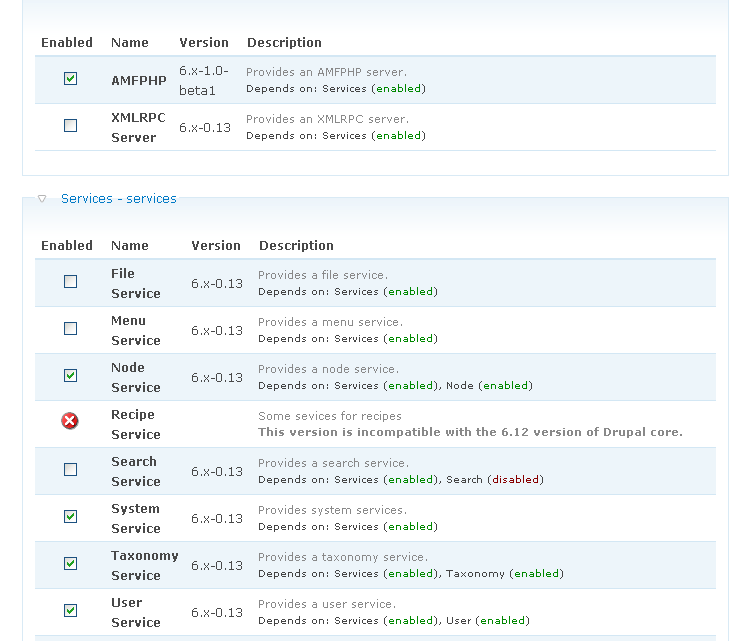Click the 'System Service' name text

click(x=136, y=518)
